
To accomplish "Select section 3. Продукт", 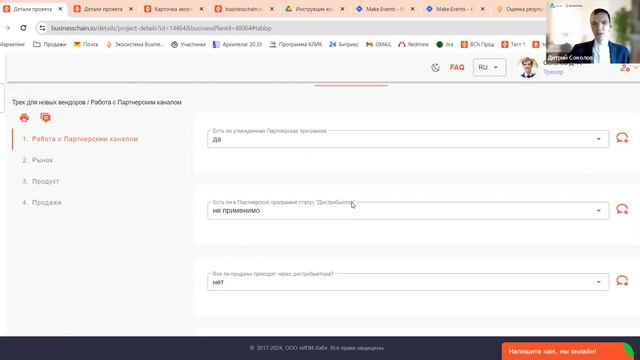I will pyautogui.click(x=40, y=181).
